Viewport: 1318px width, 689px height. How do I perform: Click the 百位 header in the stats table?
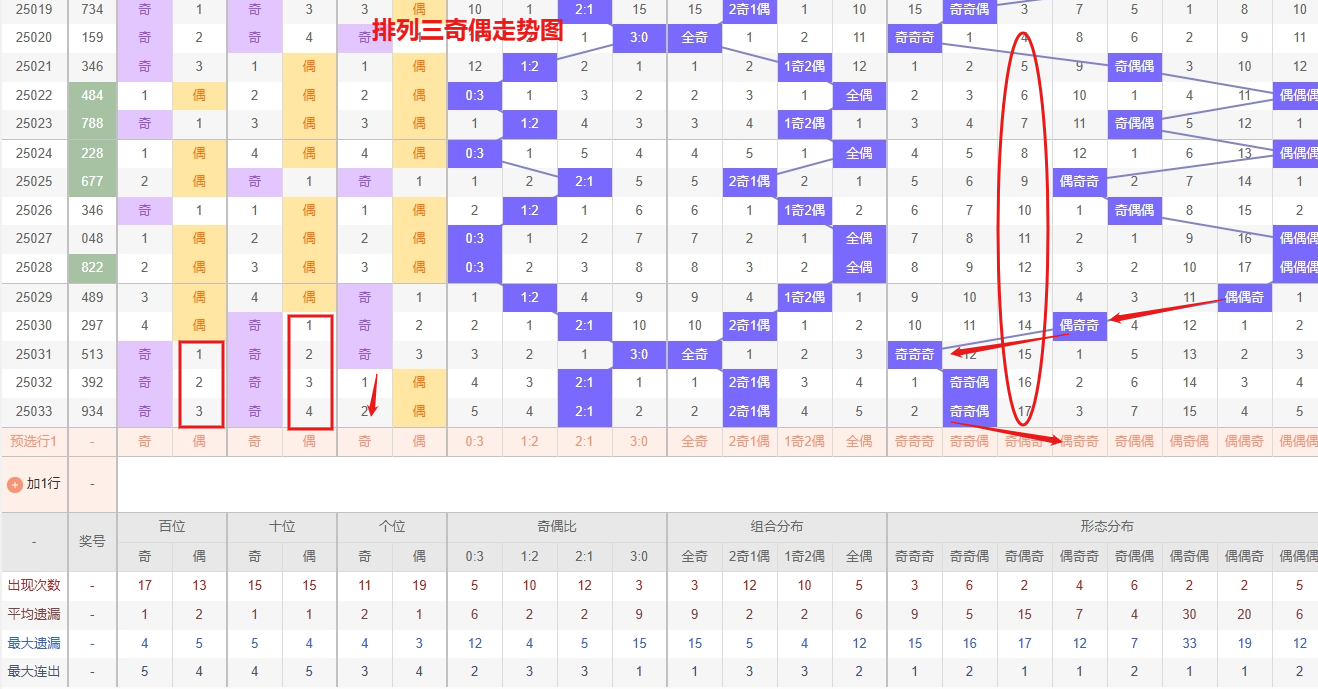pyautogui.click(x=172, y=527)
